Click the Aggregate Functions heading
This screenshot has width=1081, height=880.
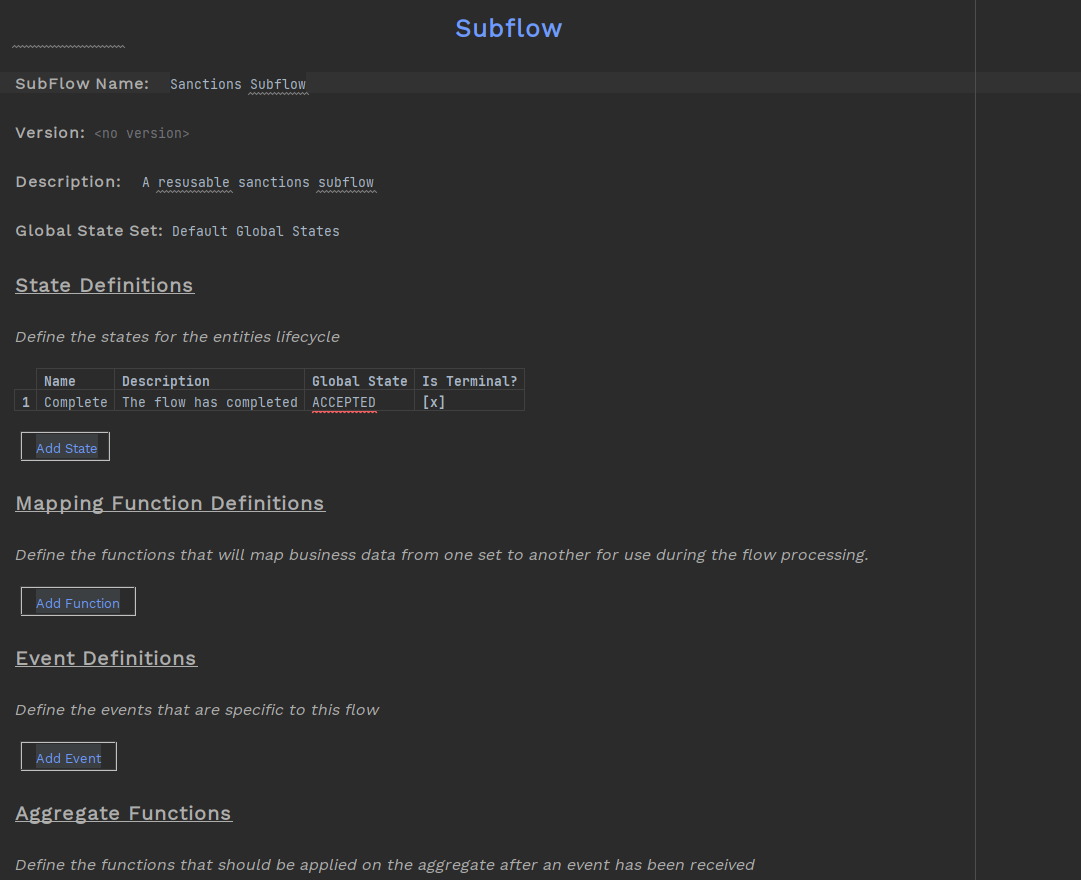123,814
